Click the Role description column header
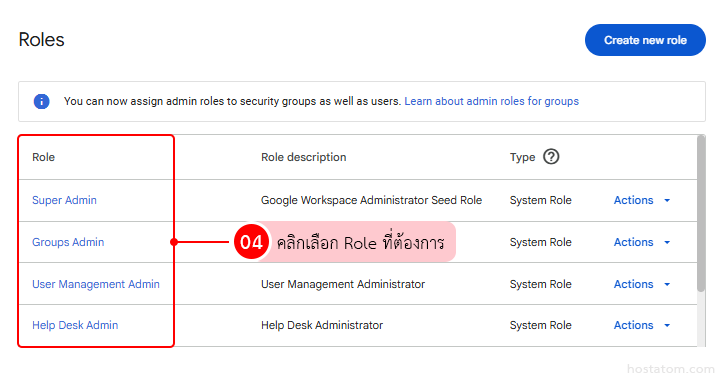Image resolution: width=720 pixels, height=378 pixels. 304,157
